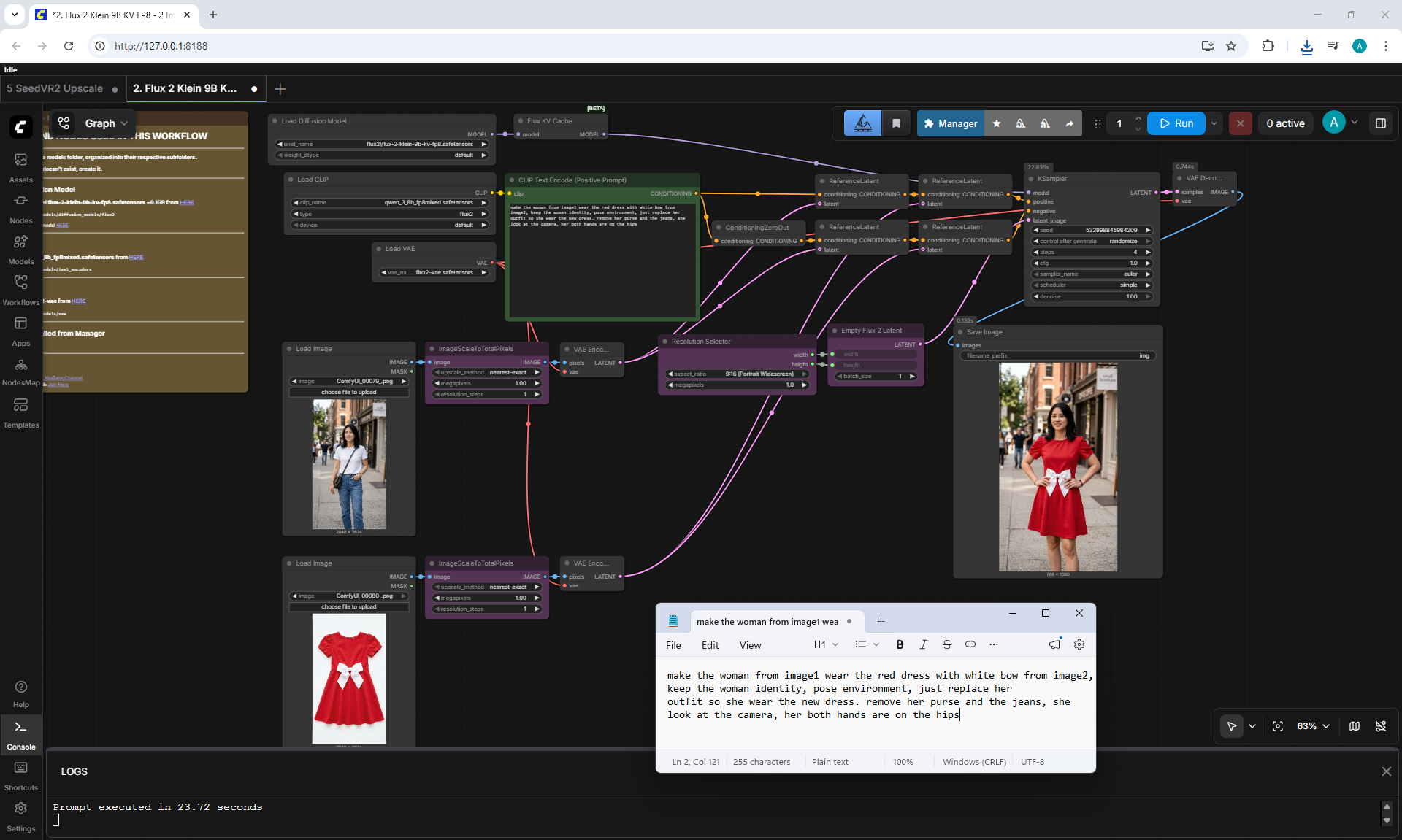Open the Nodes library panel
Screen dimensions: 1402x840
coord(21,209)
